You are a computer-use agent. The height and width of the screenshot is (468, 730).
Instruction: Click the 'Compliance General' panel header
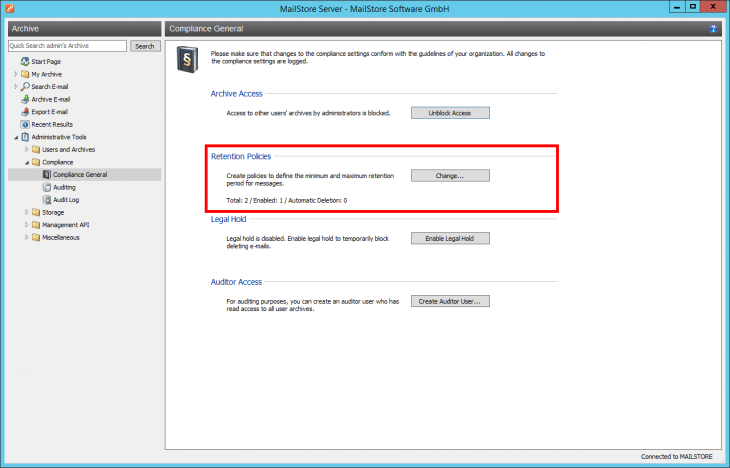[443, 29]
